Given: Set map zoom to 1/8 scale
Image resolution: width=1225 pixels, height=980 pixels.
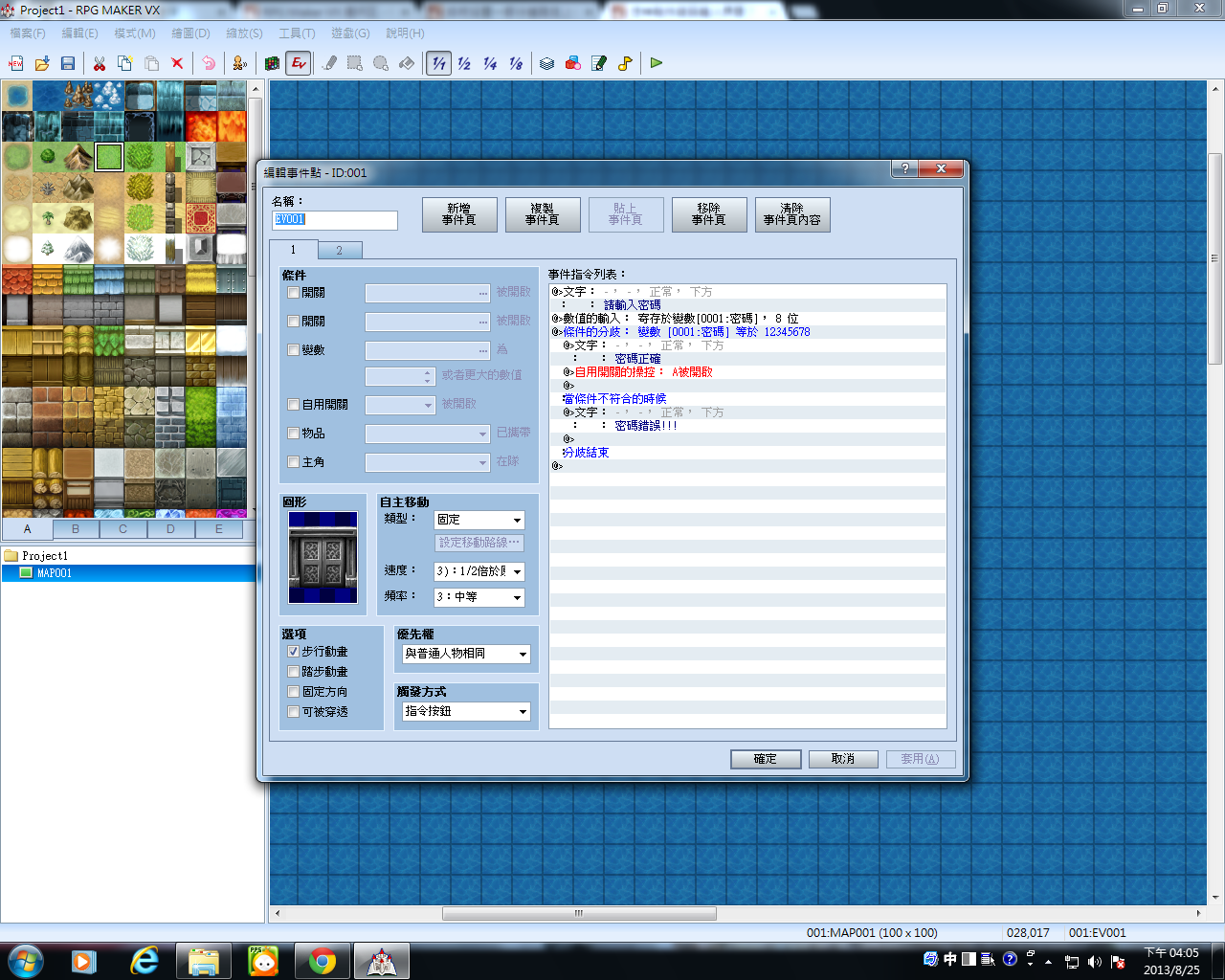Looking at the screenshot, I should pos(516,63).
